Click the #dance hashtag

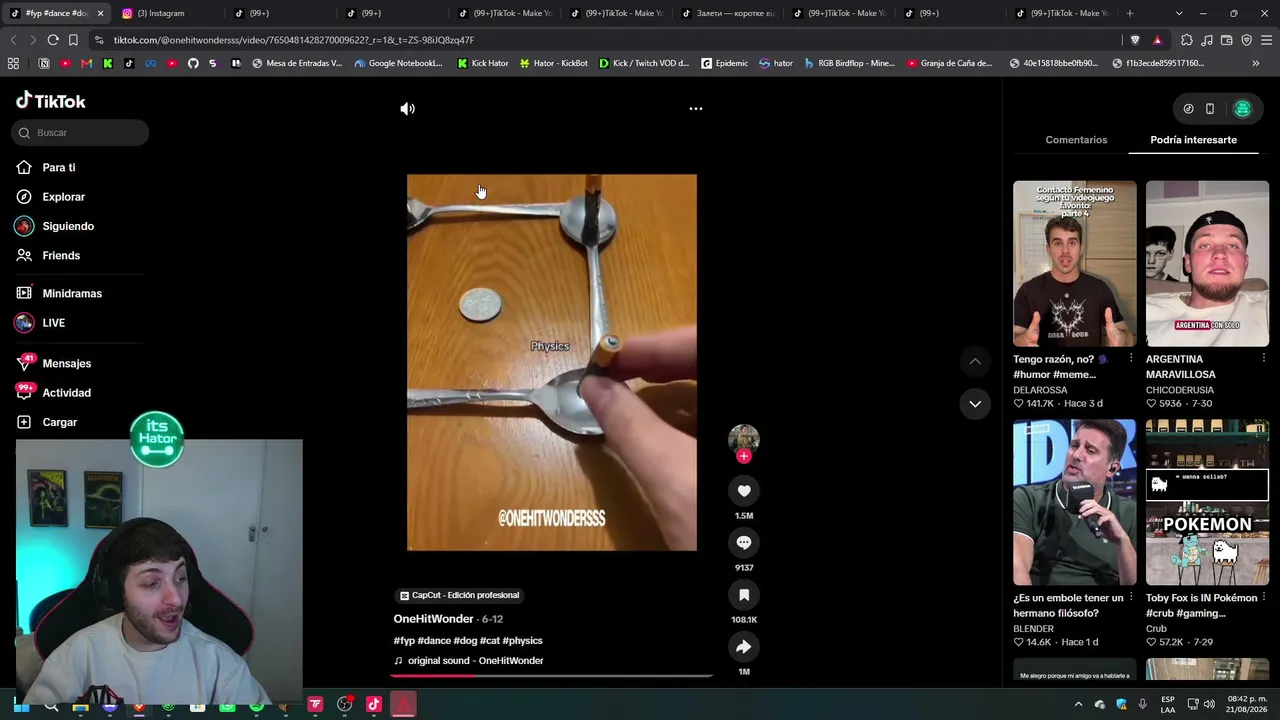(434, 641)
